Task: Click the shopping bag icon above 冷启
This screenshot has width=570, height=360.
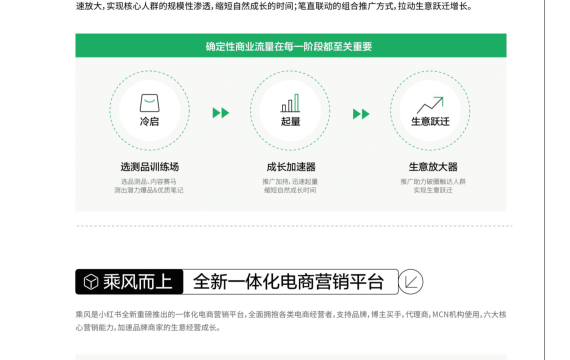Action: click(x=149, y=103)
